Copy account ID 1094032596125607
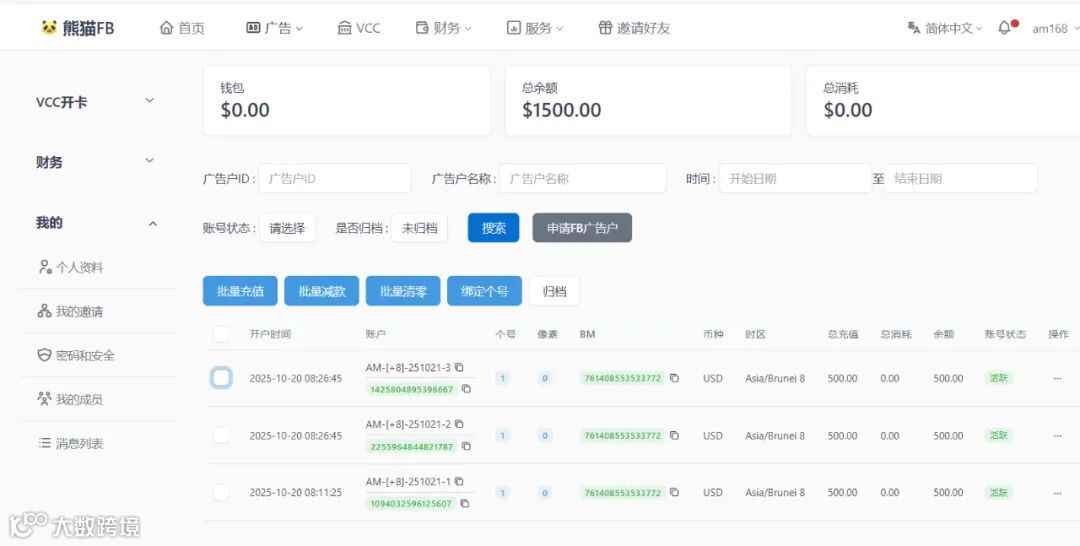This screenshot has height=546, width=1080. pyautogui.click(x=465, y=503)
